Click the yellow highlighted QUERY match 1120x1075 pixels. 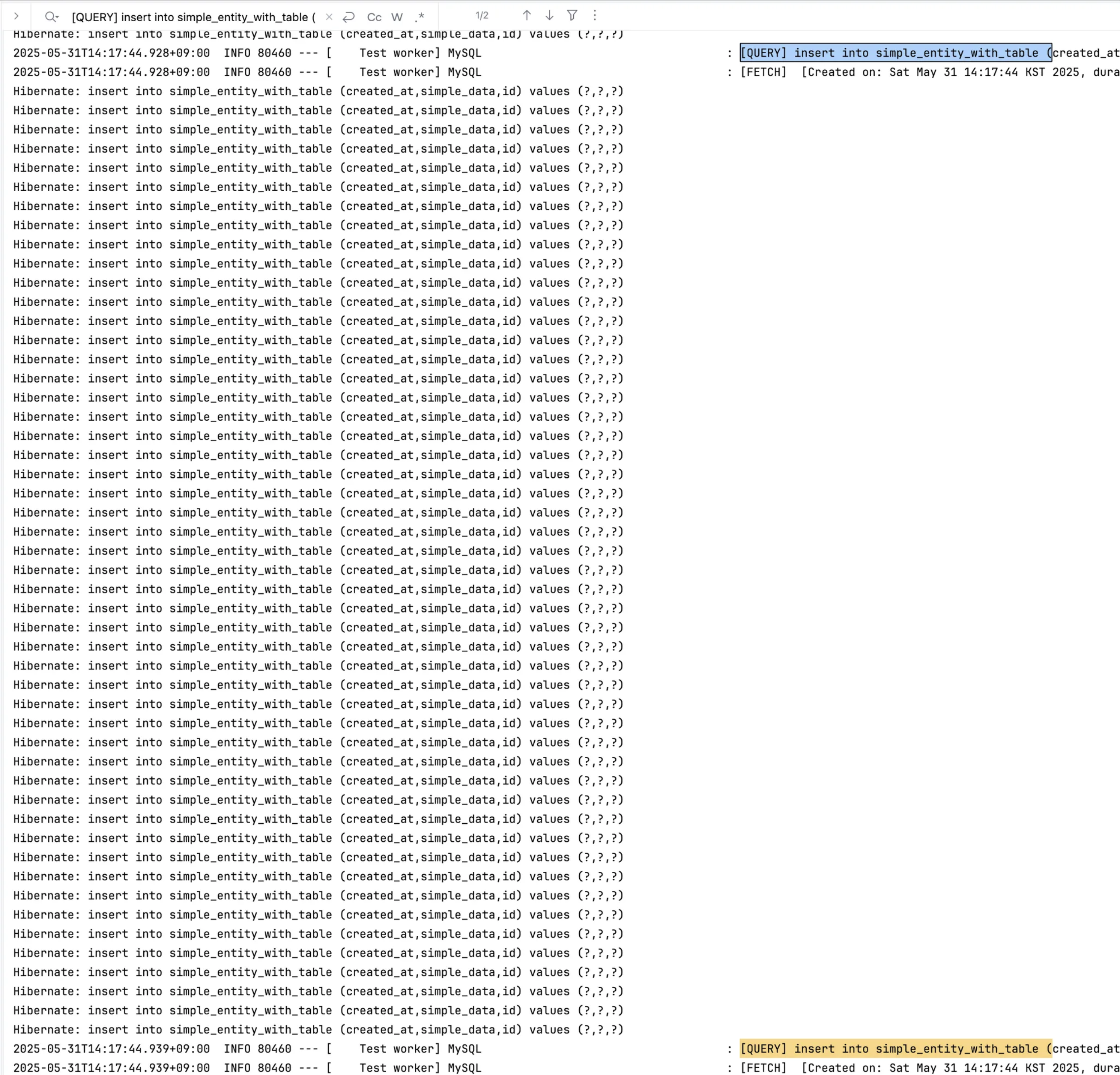pyautogui.click(x=895, y=1048)
